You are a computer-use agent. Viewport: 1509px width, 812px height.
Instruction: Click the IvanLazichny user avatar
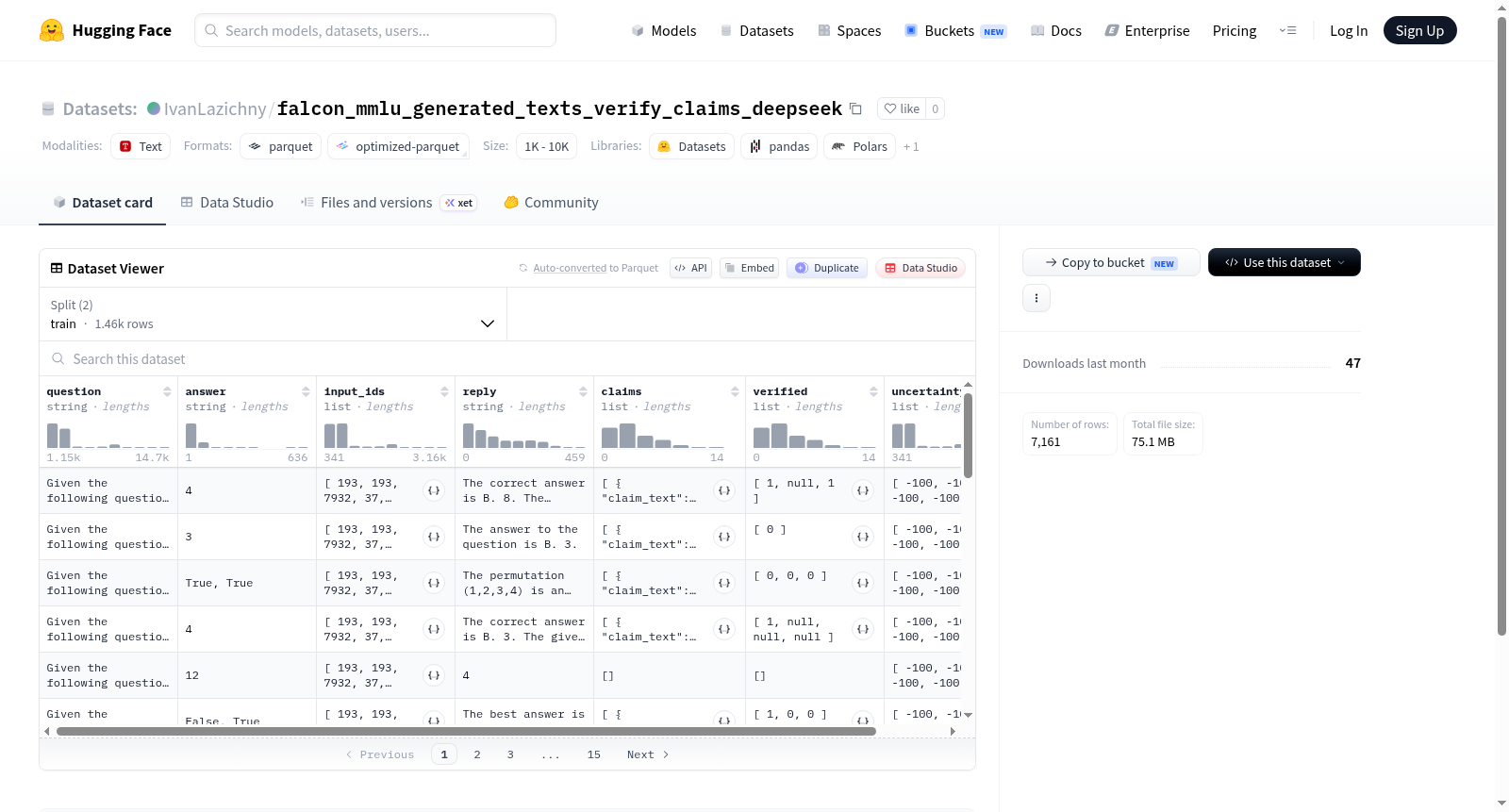point(154,108)
